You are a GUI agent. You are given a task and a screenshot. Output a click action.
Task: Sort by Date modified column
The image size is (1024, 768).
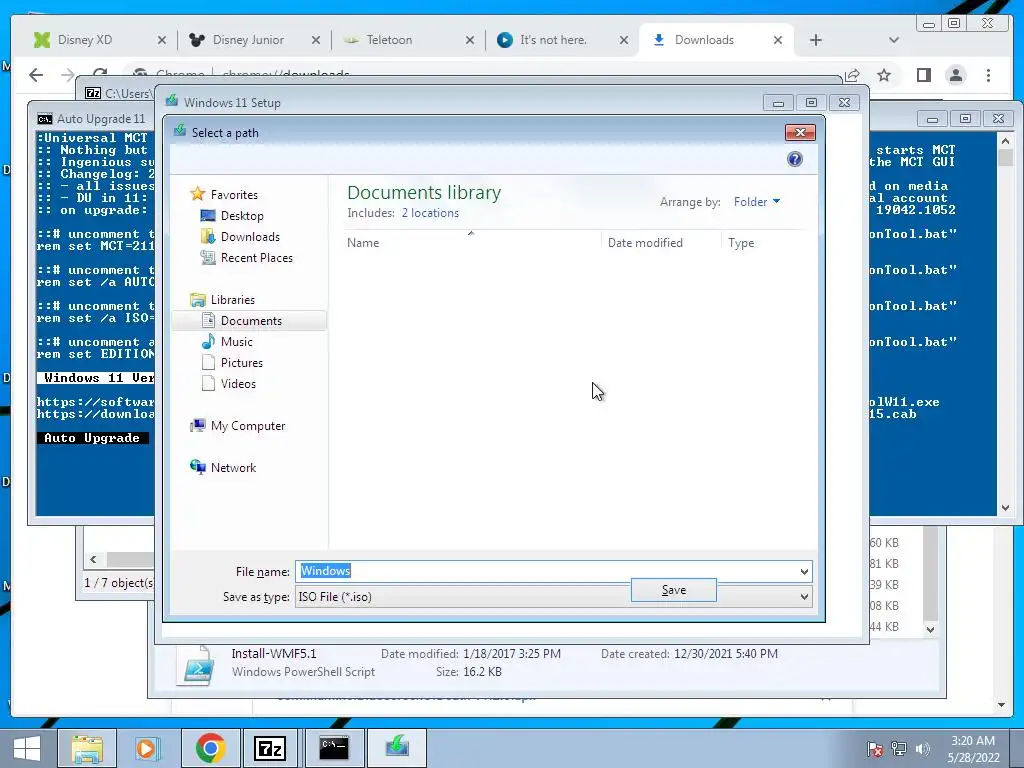click(645, 243)
